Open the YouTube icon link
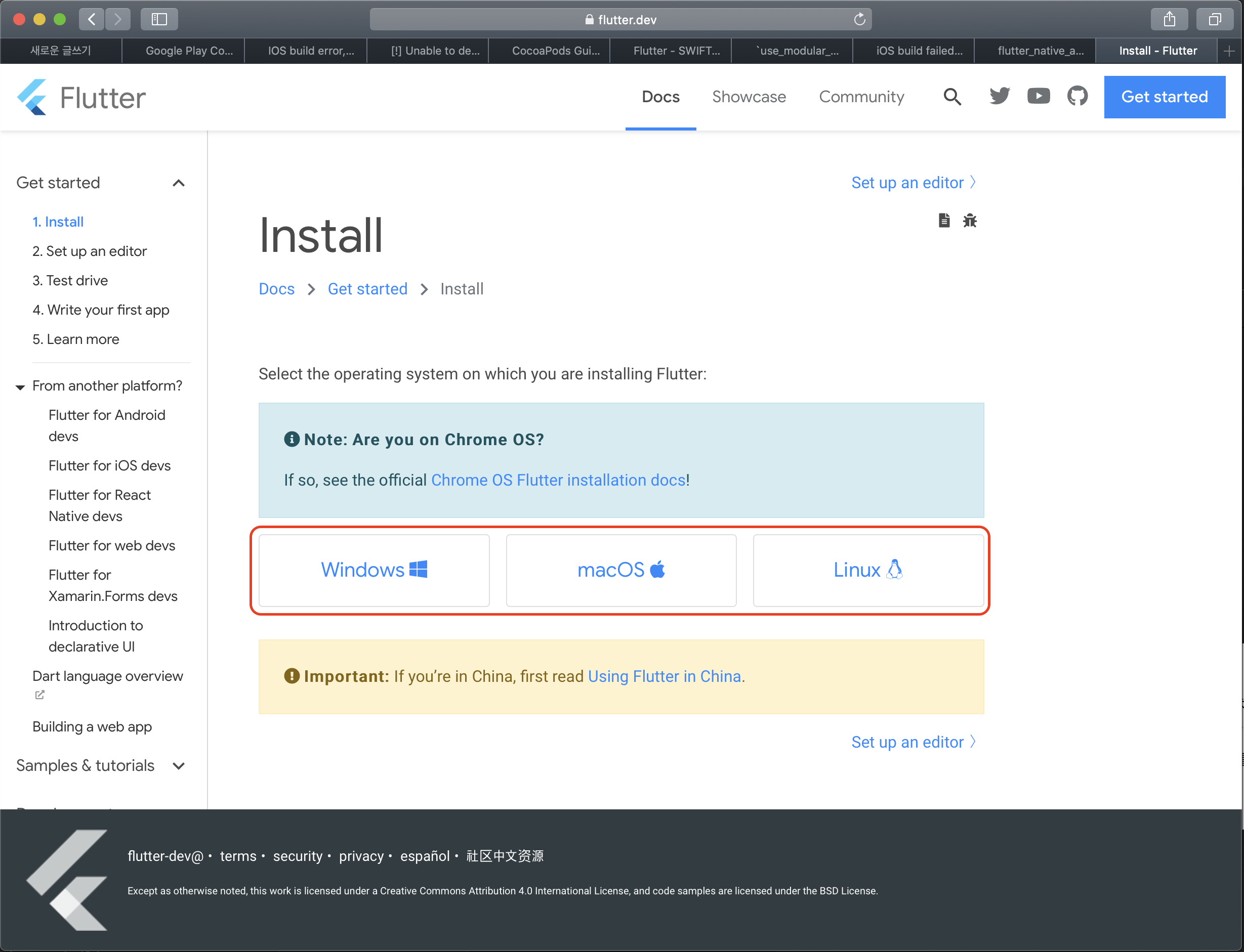 [1038, 96]
